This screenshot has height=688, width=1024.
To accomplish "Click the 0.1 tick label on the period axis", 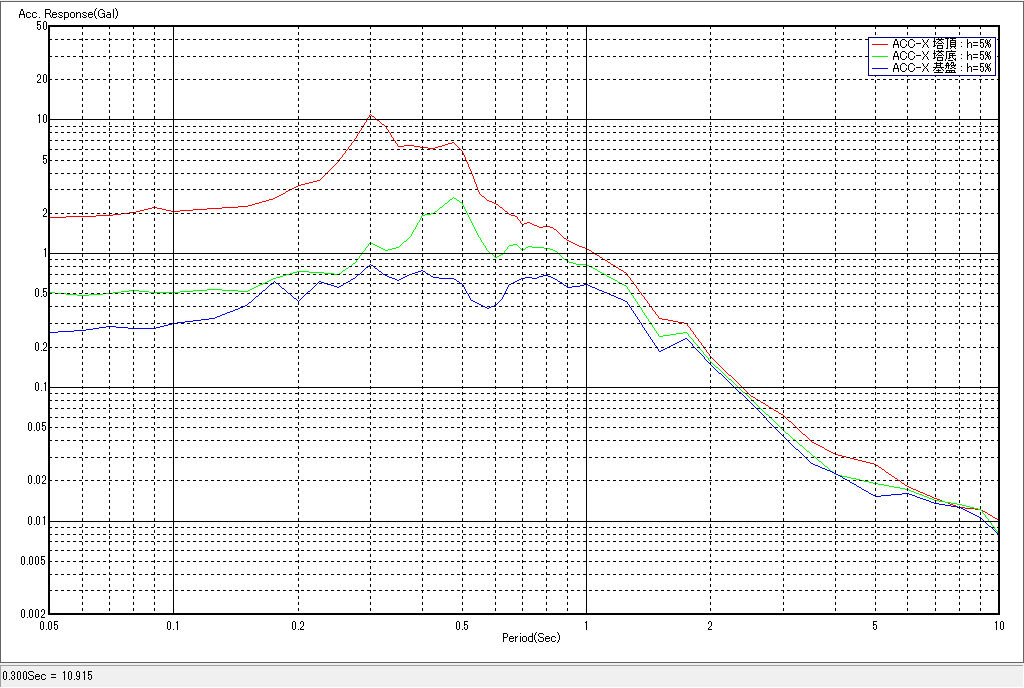I will point(174,626).
